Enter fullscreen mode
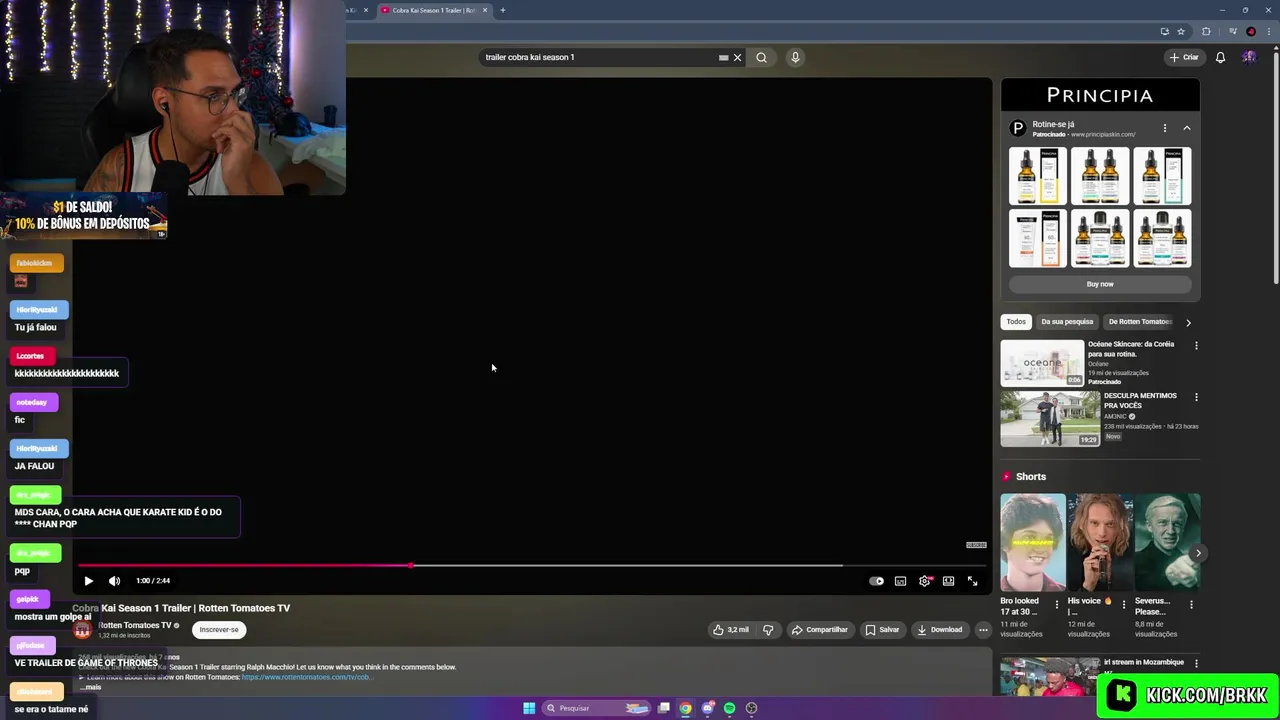 [x=972, y=581]
